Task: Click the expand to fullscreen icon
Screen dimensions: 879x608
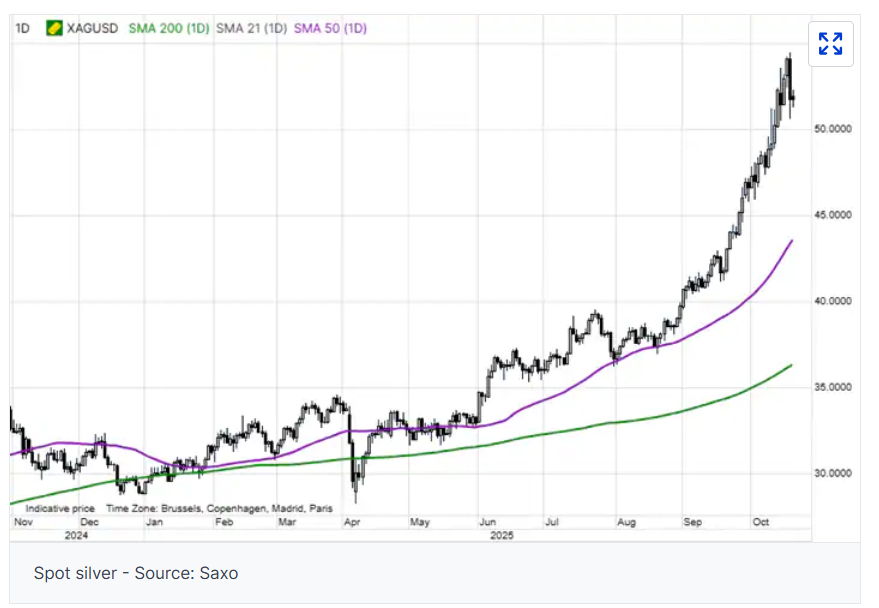Action: [830, 44]
